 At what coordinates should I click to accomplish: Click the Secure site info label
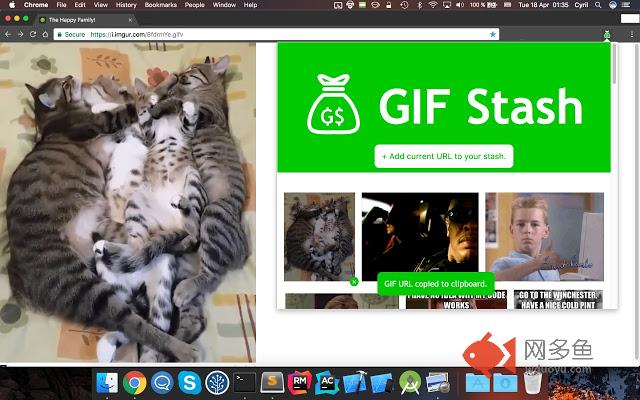tap(71, 34)
